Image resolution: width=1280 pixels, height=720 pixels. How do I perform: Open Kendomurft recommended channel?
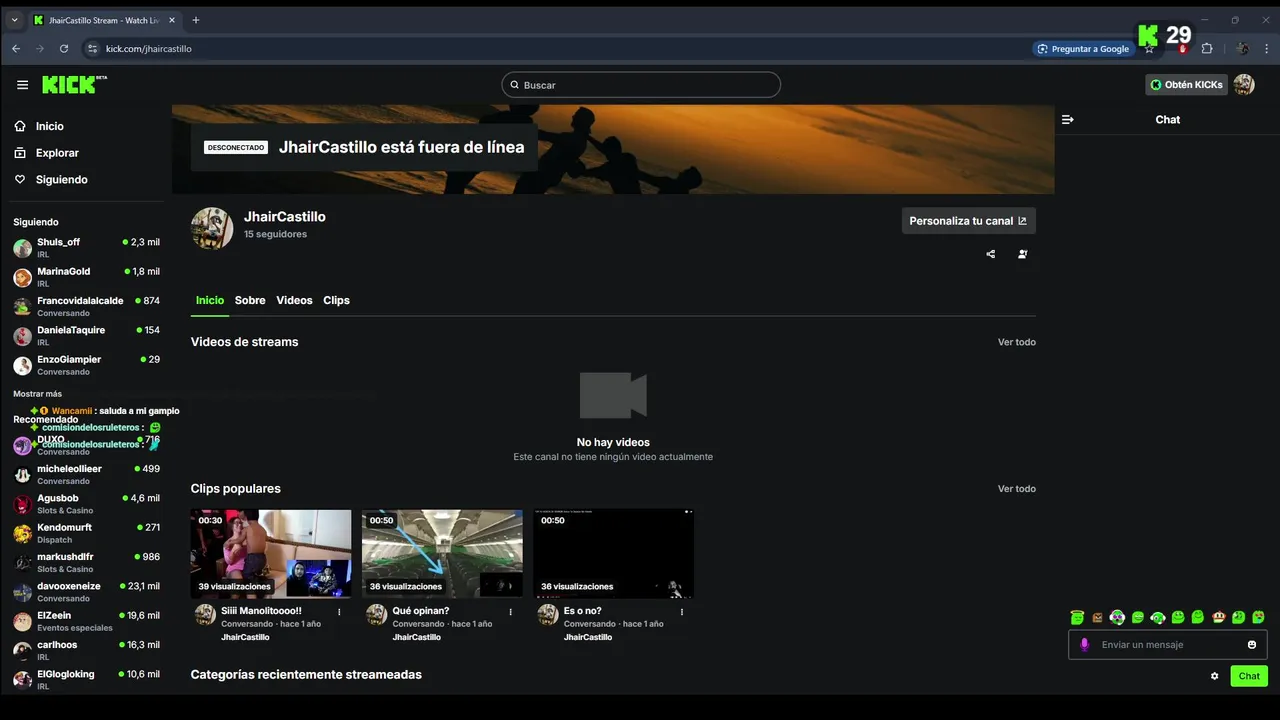(86, 533)
